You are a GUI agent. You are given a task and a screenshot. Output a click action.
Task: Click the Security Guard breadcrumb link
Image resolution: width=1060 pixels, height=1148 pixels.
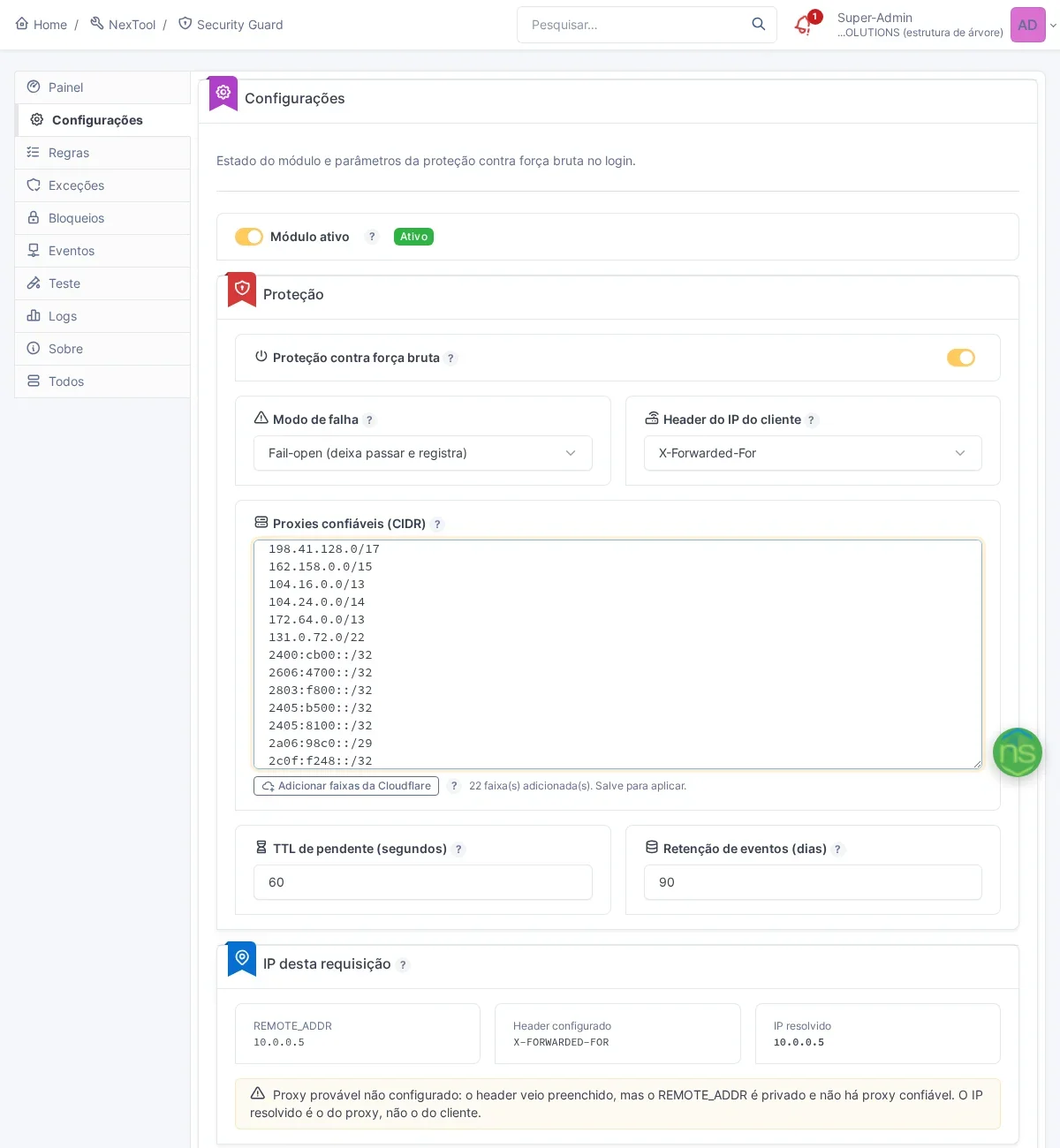(231, 25)
